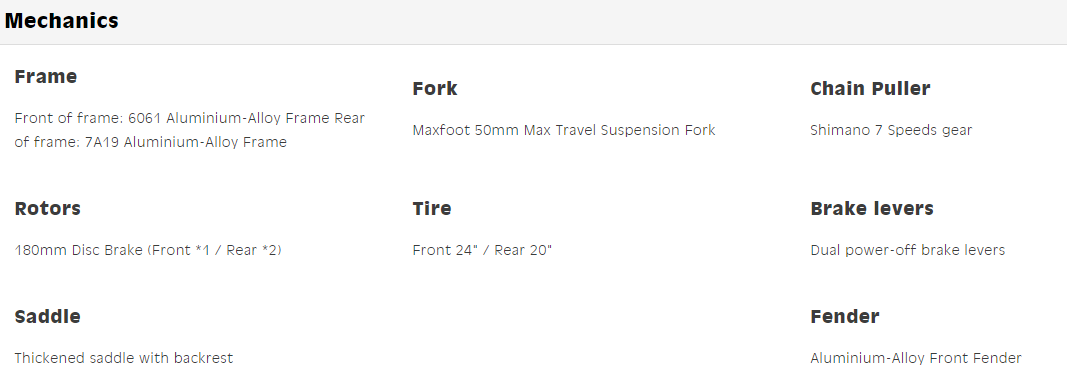
Task: Select the Fender heading
Action: 844,317
